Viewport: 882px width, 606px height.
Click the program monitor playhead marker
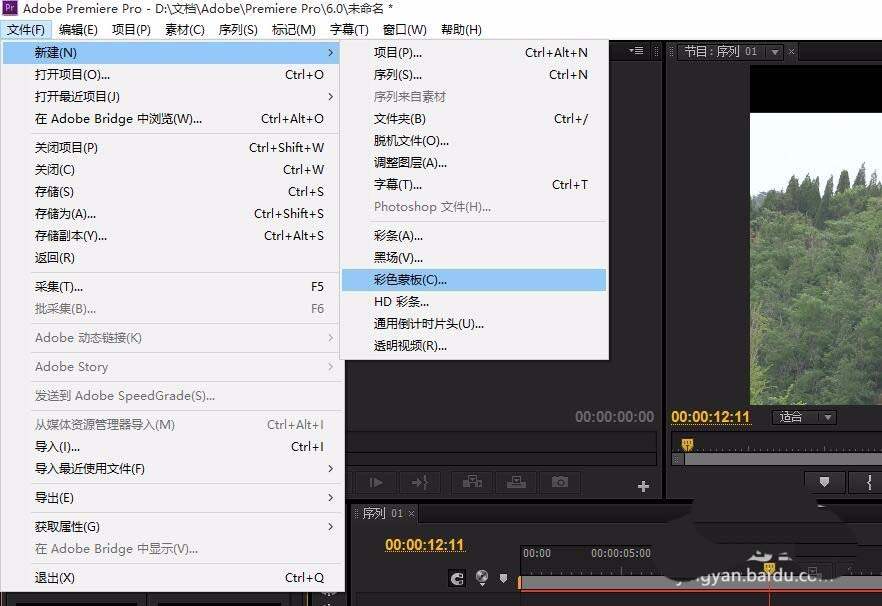point(687,445)
